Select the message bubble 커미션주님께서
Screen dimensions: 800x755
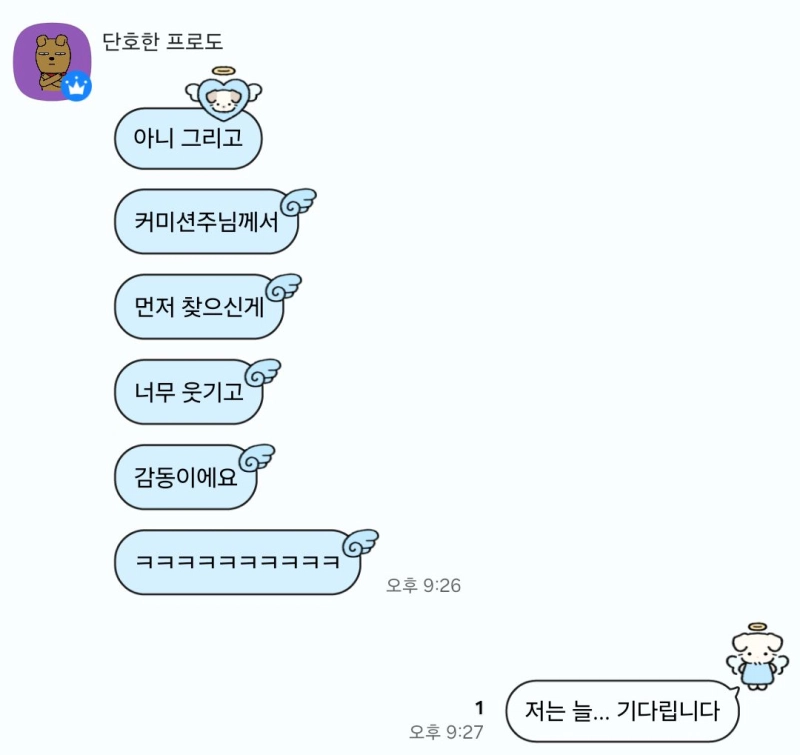pos(206,221)
